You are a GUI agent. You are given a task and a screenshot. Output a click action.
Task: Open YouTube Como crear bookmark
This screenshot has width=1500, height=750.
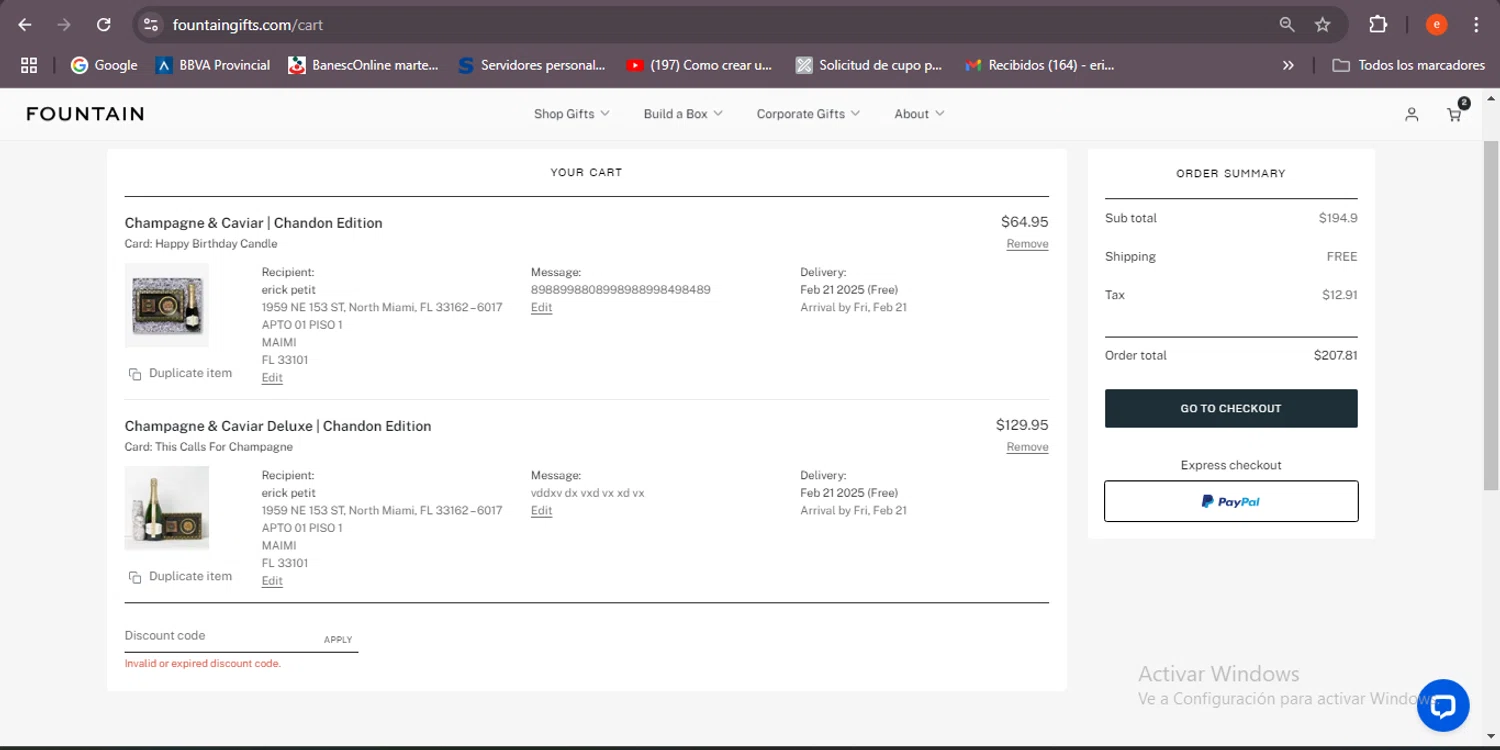click(x=699, y=65)
